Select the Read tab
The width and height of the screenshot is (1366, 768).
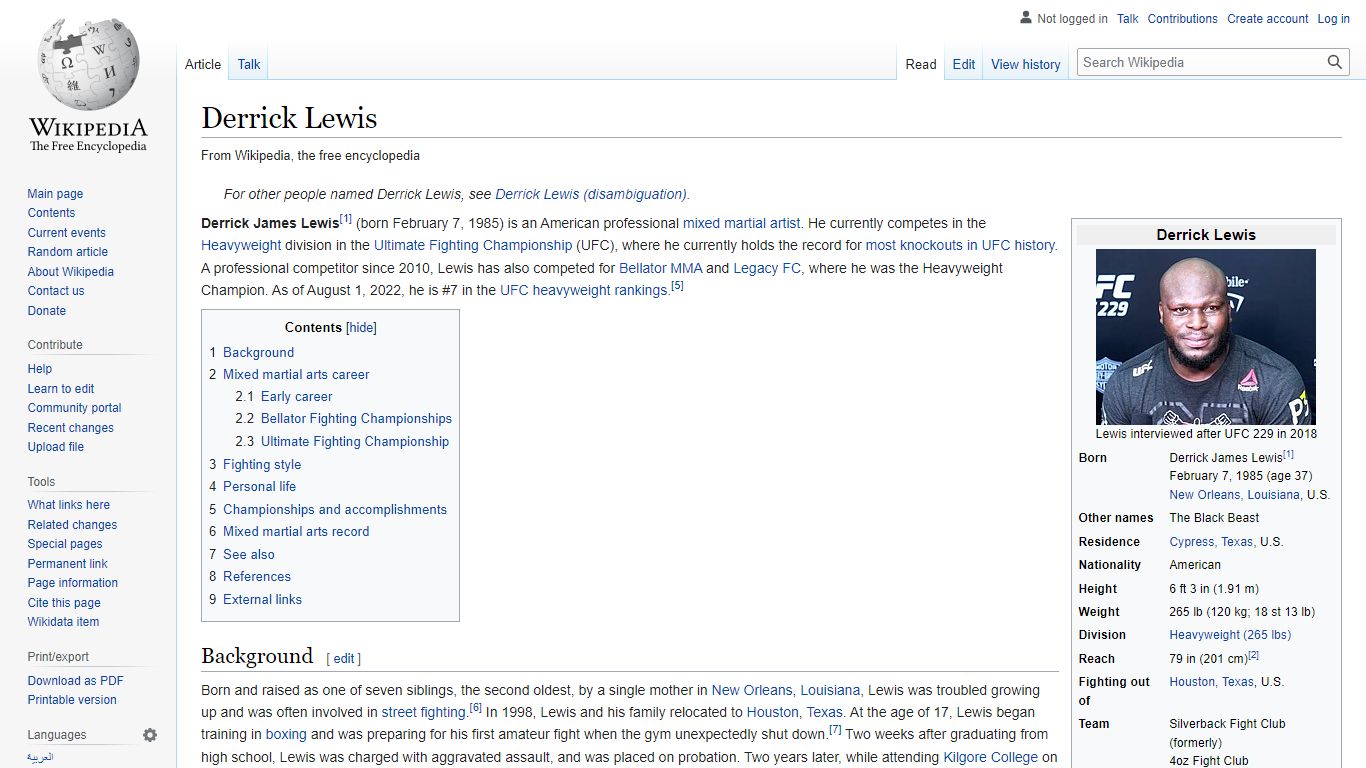pyautogui.click(x=921, y=64)
